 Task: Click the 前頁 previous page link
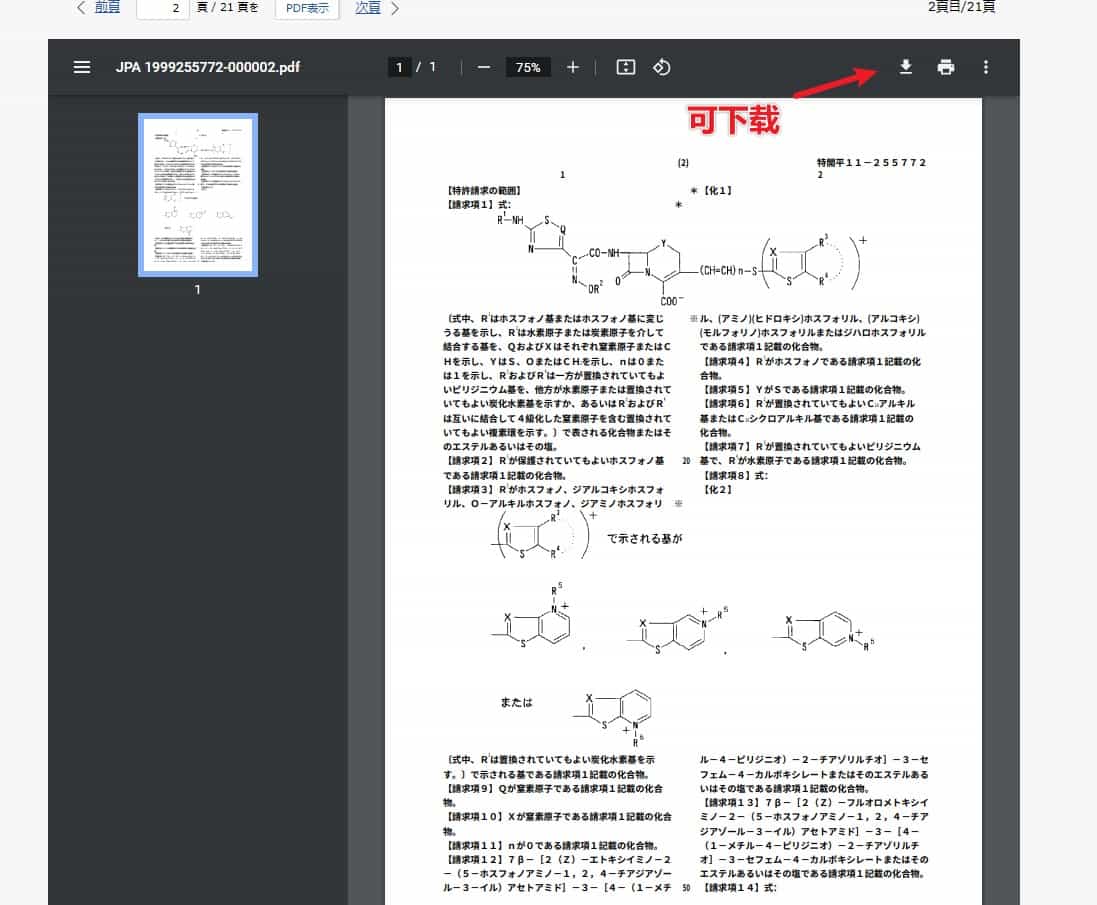tap(107, 8)
